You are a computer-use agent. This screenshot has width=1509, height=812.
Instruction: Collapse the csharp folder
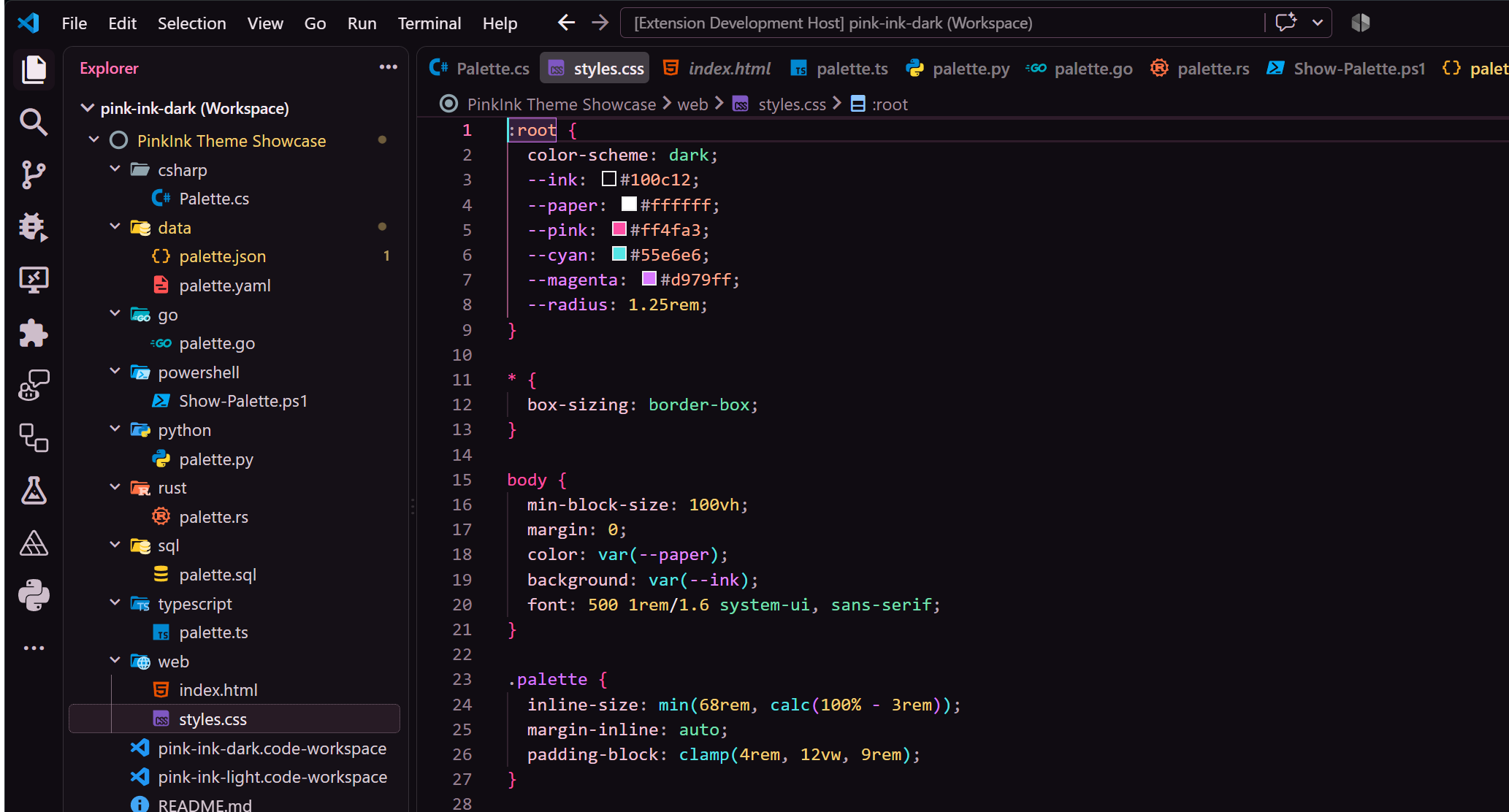[115, 169]
